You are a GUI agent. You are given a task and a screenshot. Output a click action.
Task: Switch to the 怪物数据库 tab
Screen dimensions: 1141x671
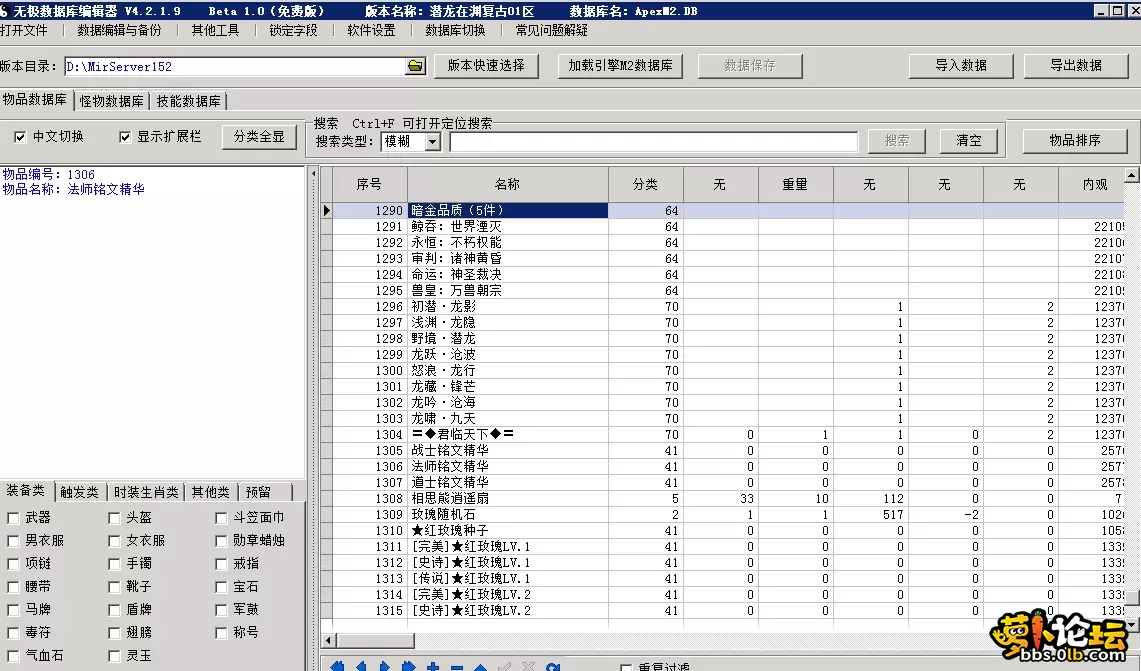point(111,101)
